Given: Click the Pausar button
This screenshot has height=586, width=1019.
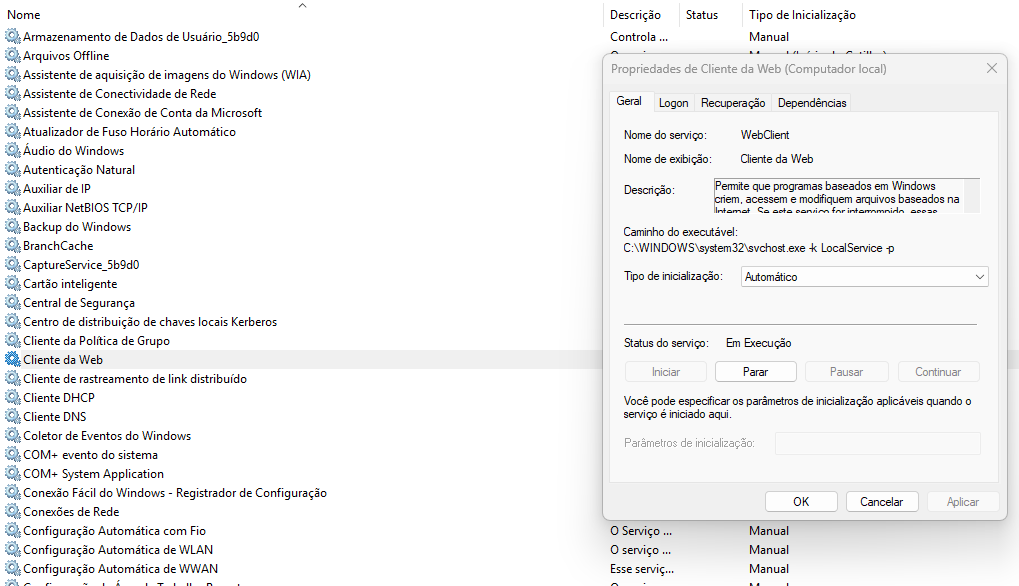Looking at the screenshot, I should pyautogui.click(x=846, y=372).
